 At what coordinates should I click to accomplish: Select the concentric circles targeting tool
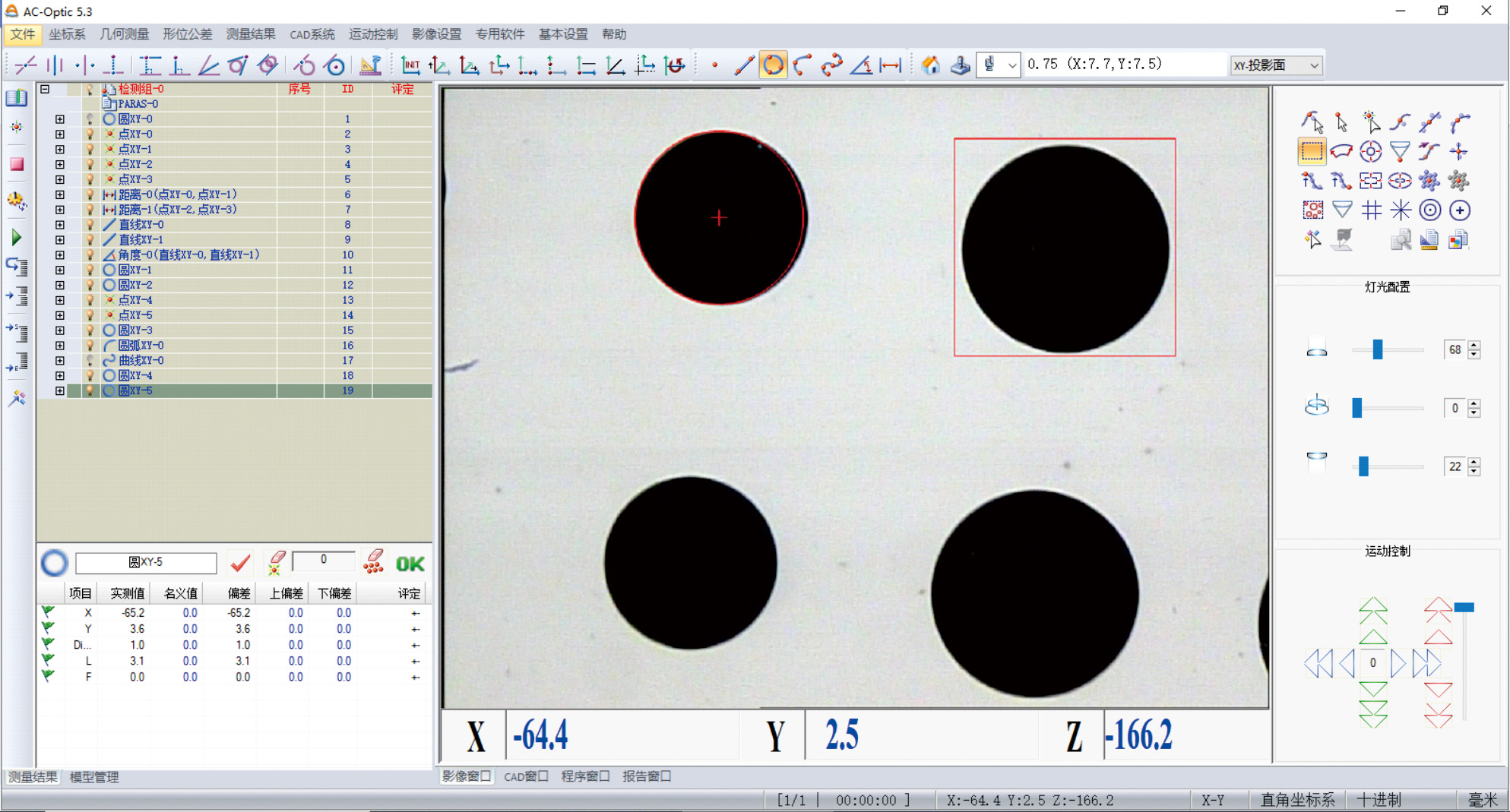[1429, 210]
